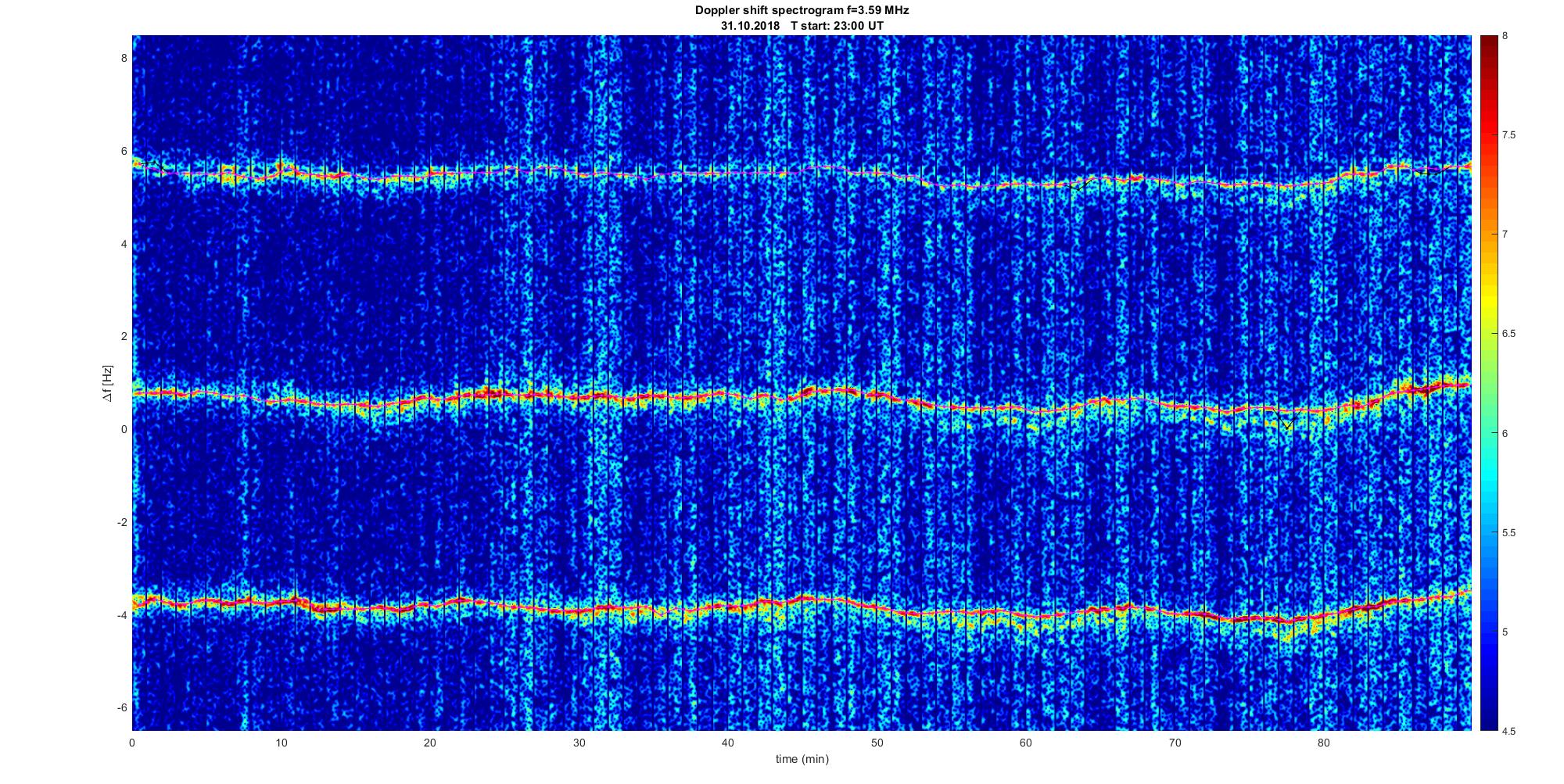Screen dimensions: 1564x784
Task: Click the subtitle "31.10.2018 T start: 23:00 UT"
Action: [802, 25]
